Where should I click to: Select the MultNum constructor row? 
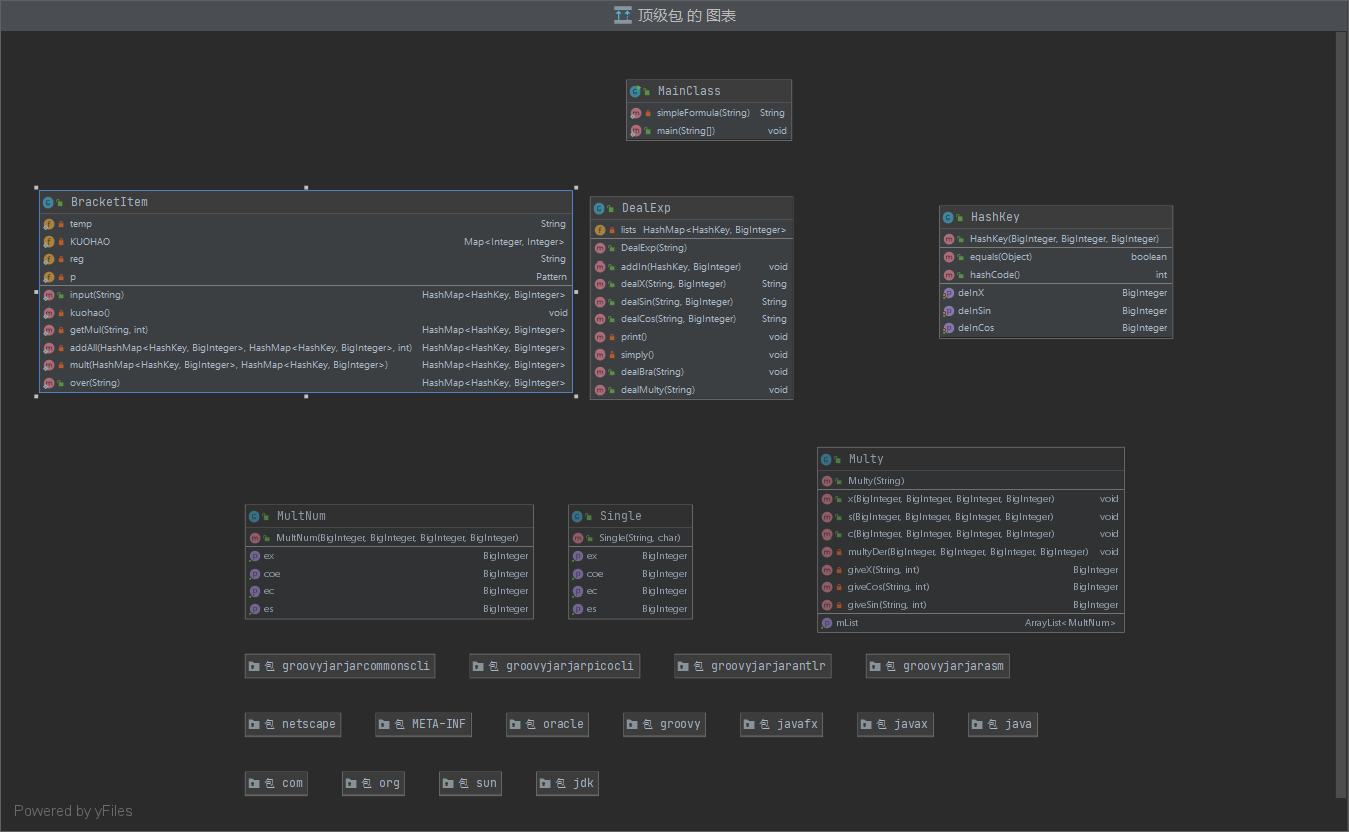tap(389, 538)
